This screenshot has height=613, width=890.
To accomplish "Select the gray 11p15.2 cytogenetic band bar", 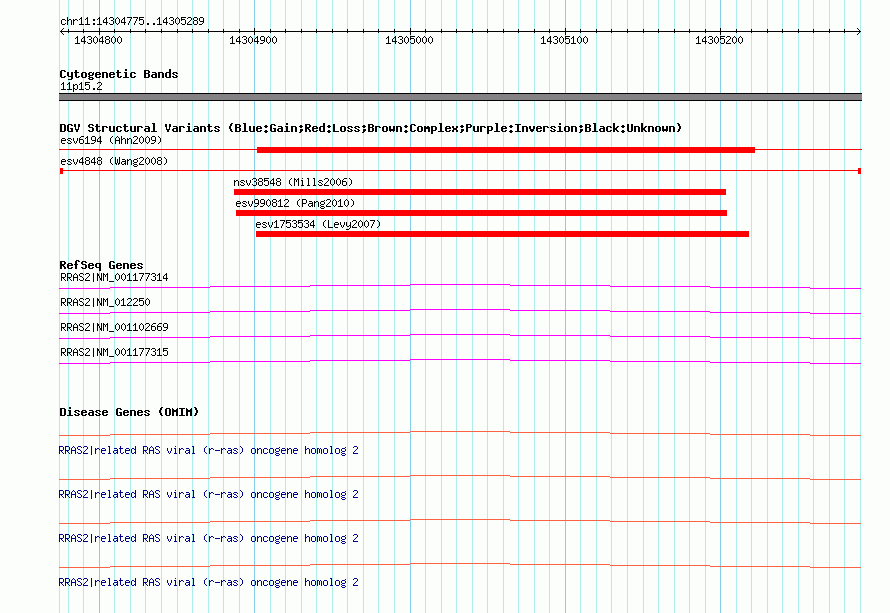I will pos(460,97).
